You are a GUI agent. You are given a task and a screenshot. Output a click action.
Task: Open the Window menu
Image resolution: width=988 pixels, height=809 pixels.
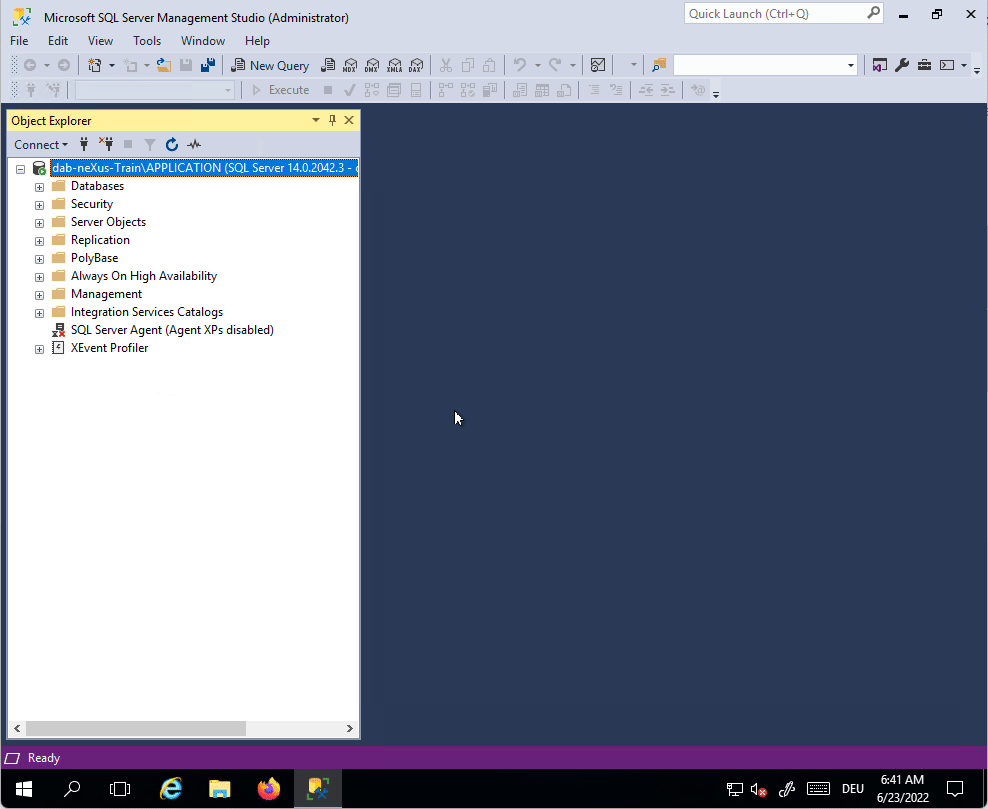click(x=203, y=41)
